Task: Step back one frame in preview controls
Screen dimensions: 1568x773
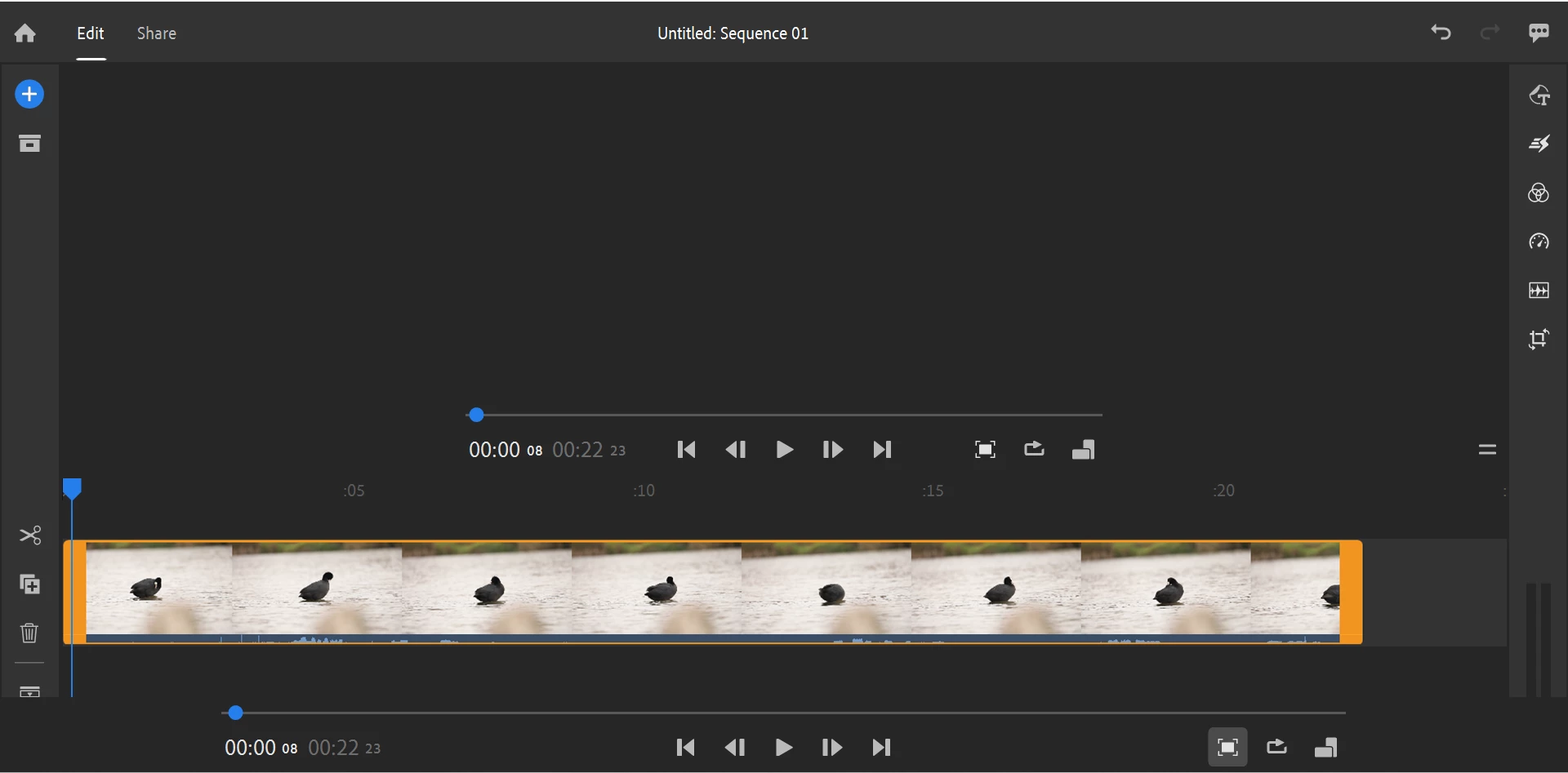Action: pyautogui.click(x=735, y=450)
